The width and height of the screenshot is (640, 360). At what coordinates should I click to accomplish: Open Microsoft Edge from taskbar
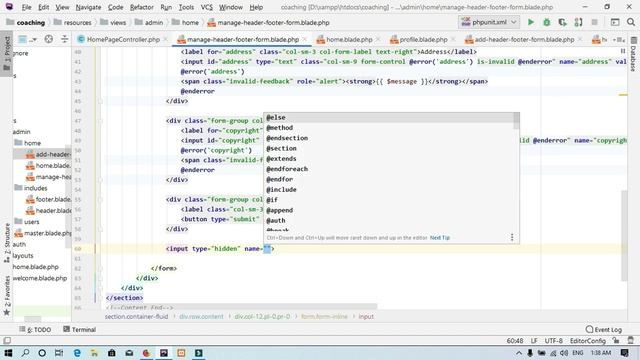77,353
